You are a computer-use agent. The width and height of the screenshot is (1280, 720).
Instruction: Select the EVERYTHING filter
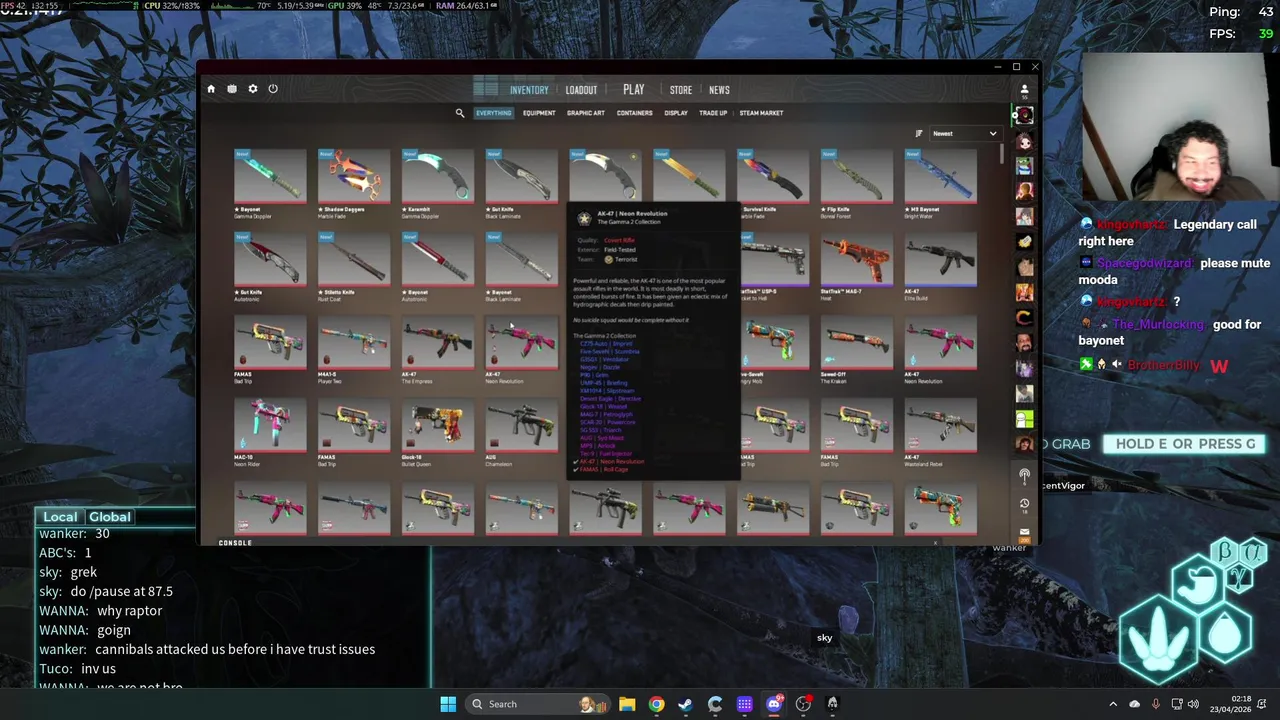(x=493, y=113)
